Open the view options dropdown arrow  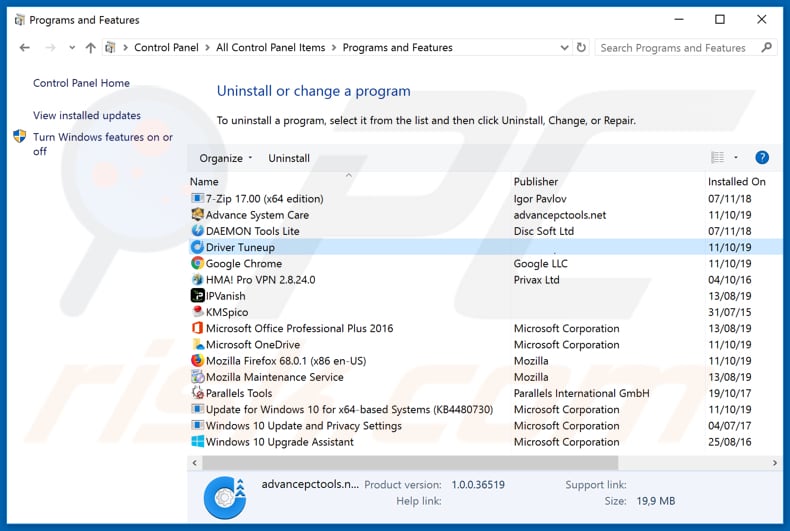tap(736, 158)
